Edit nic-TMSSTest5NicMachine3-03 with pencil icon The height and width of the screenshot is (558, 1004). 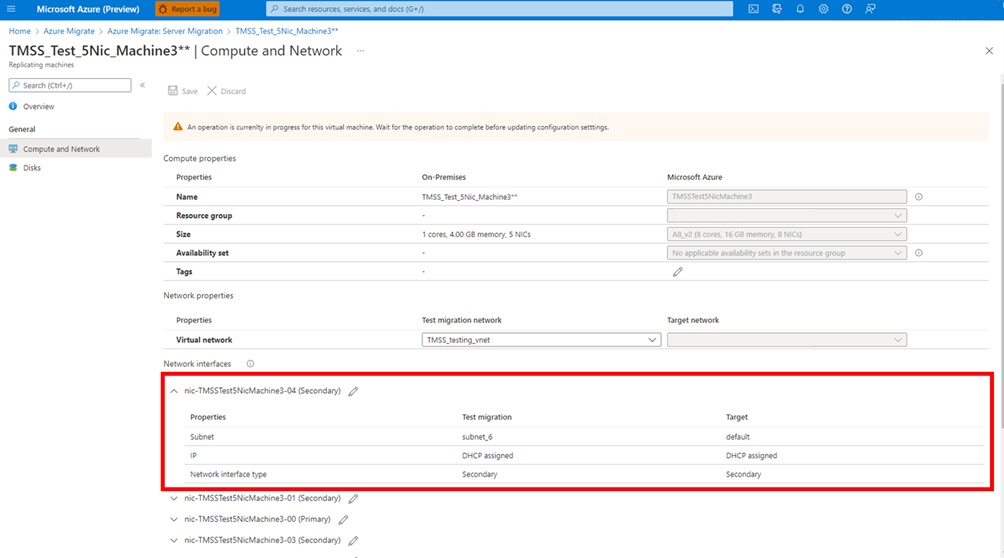(353, 541)
